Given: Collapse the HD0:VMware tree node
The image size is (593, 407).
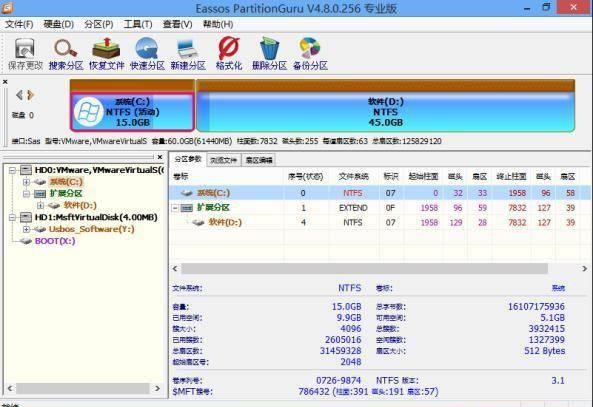Looking at the screenshot, I should (12, 171).
